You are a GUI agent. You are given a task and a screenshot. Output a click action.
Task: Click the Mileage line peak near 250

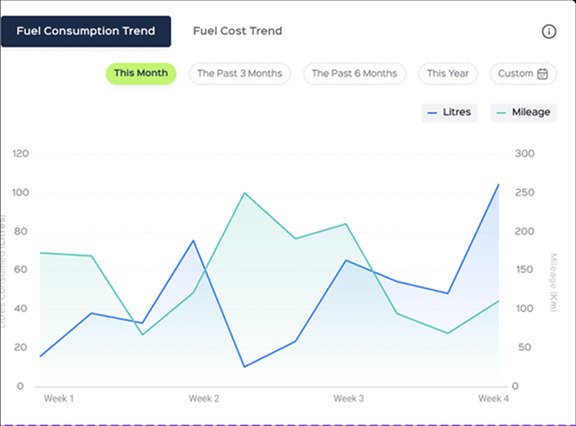[x=244, y=193]
